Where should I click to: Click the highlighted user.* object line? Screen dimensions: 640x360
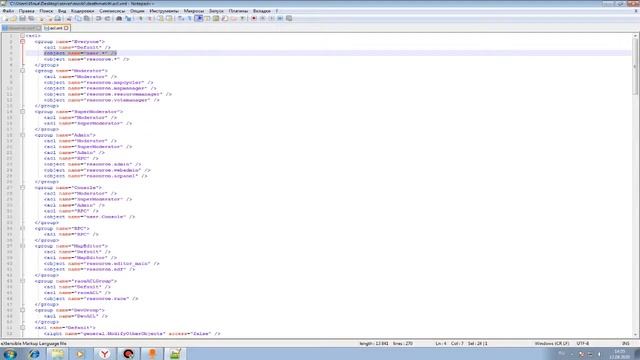(x=80, y=53)
